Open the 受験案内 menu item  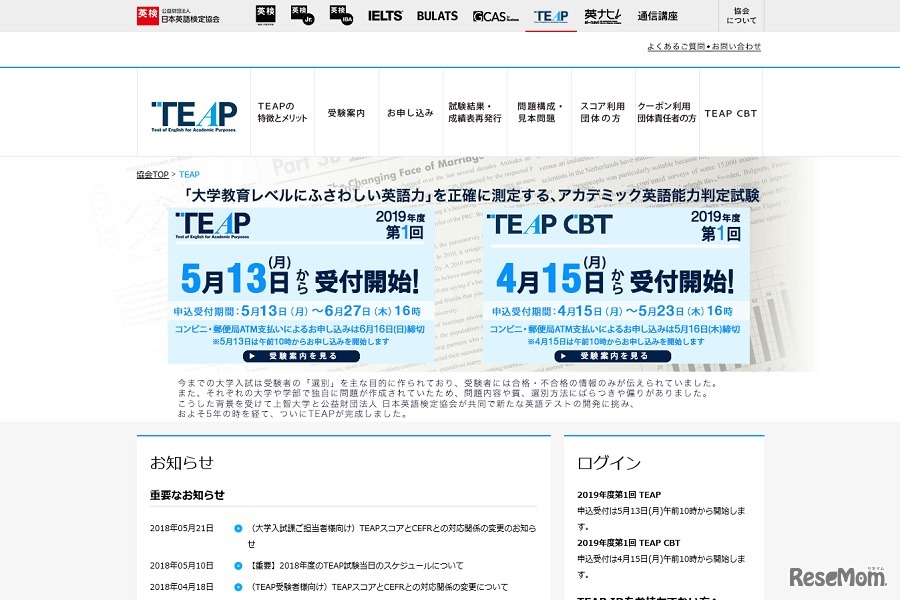346,113
